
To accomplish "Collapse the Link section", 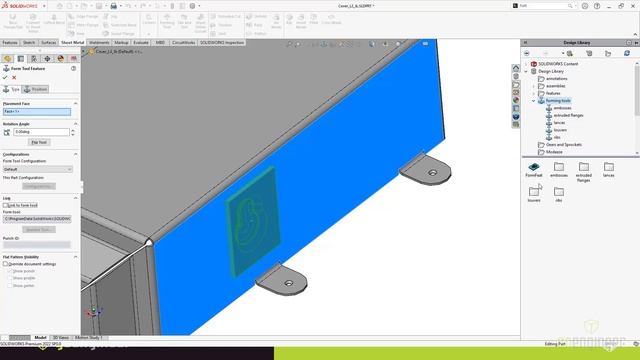I will tap(76, 198).
